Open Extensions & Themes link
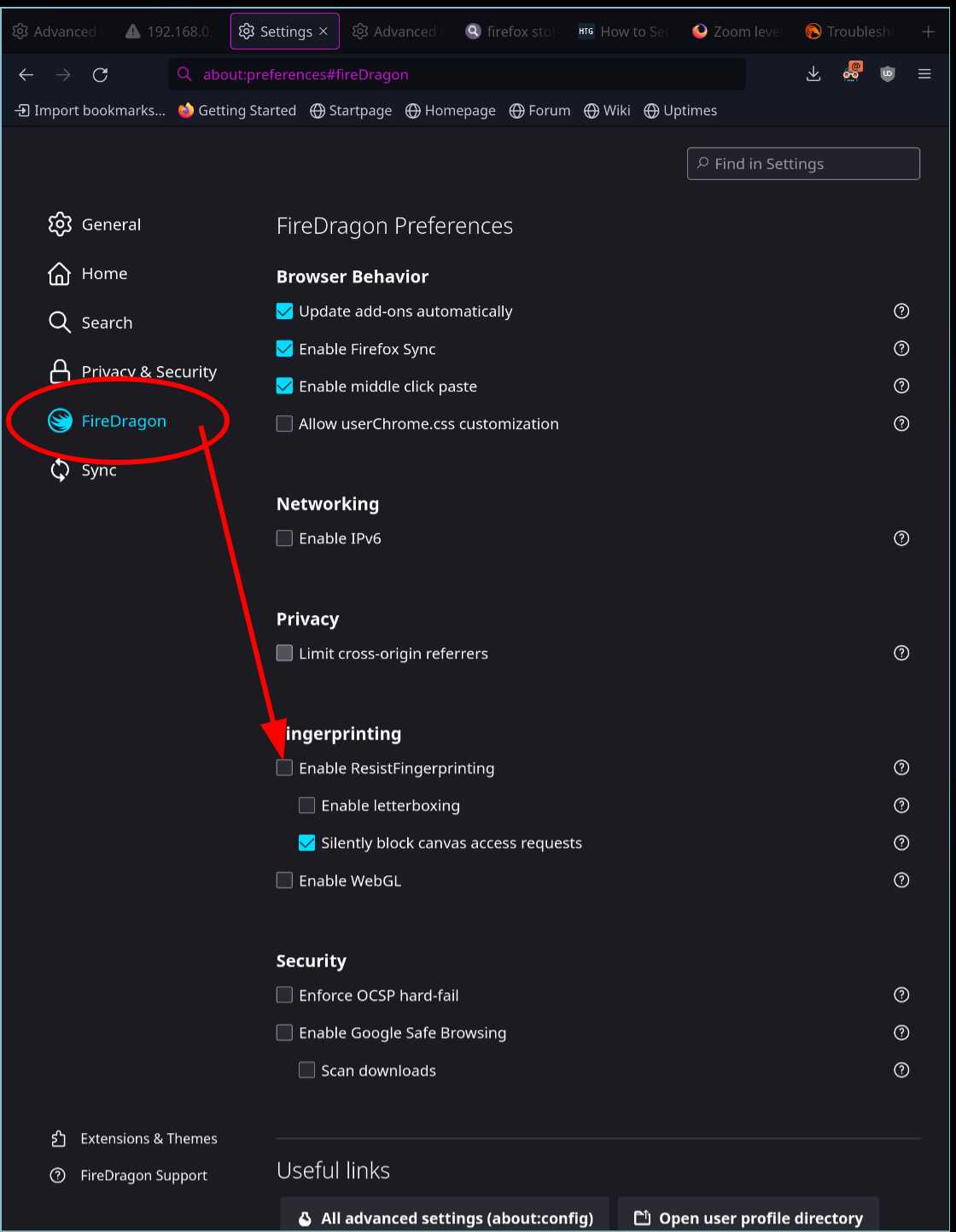Viewport: 956px width, 1232px height. click(134, 1139)
